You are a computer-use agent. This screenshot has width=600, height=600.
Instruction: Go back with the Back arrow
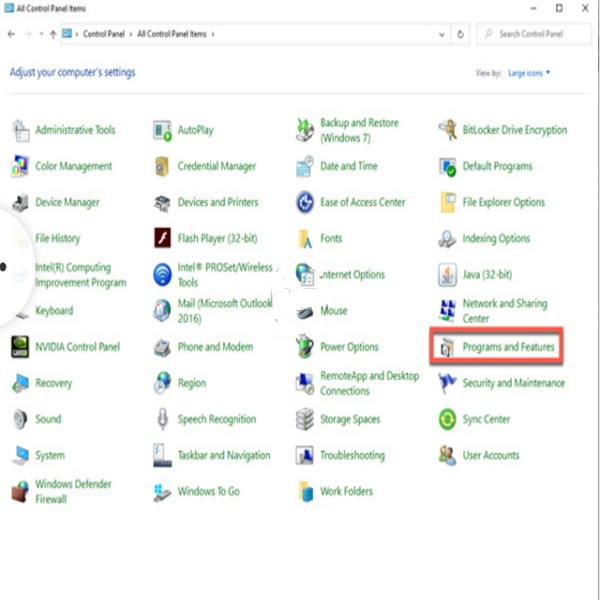click(x=11, y=34)
